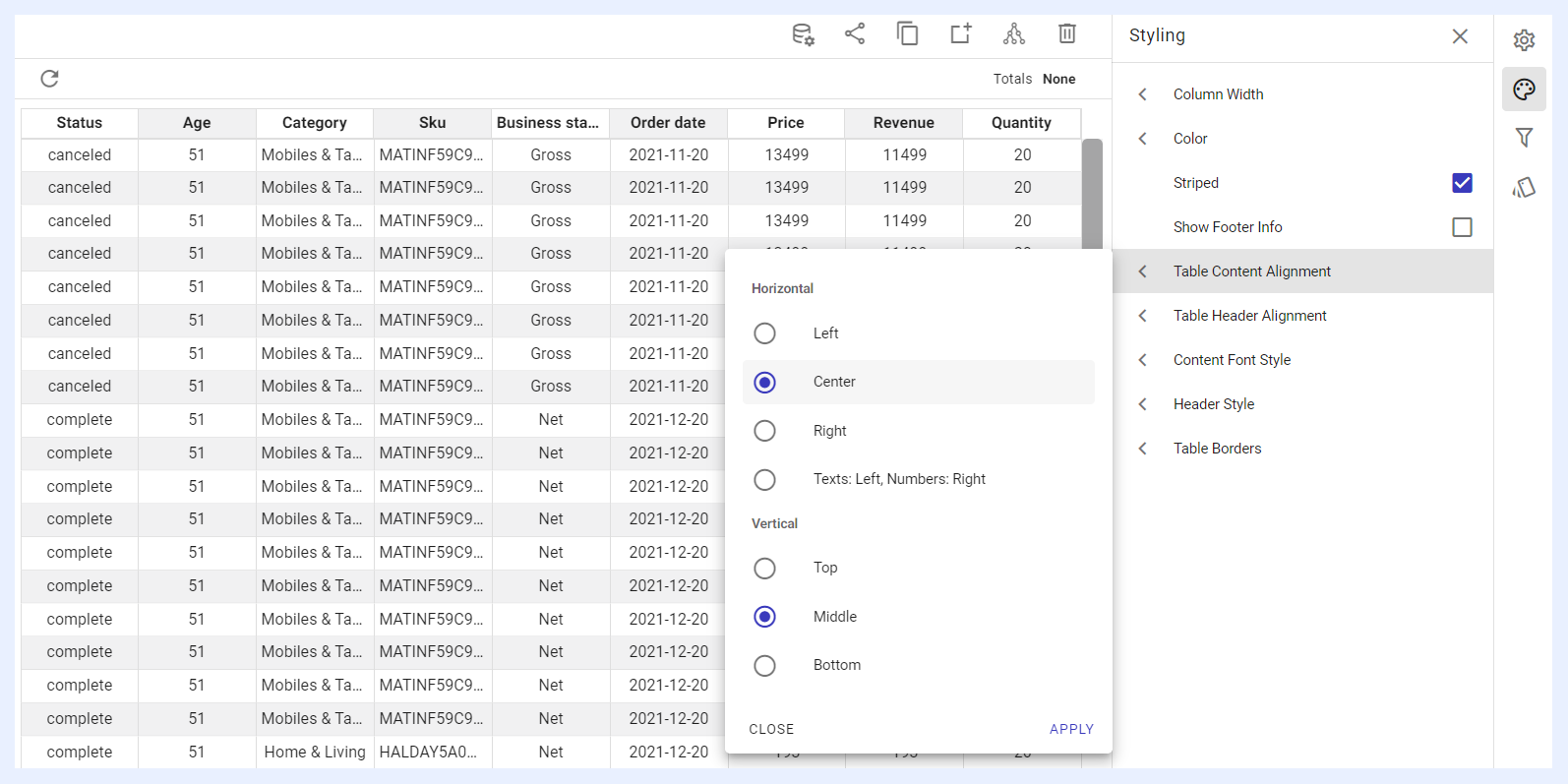
Task: Uncheck the Striped checkbox
Action: 1463,183
